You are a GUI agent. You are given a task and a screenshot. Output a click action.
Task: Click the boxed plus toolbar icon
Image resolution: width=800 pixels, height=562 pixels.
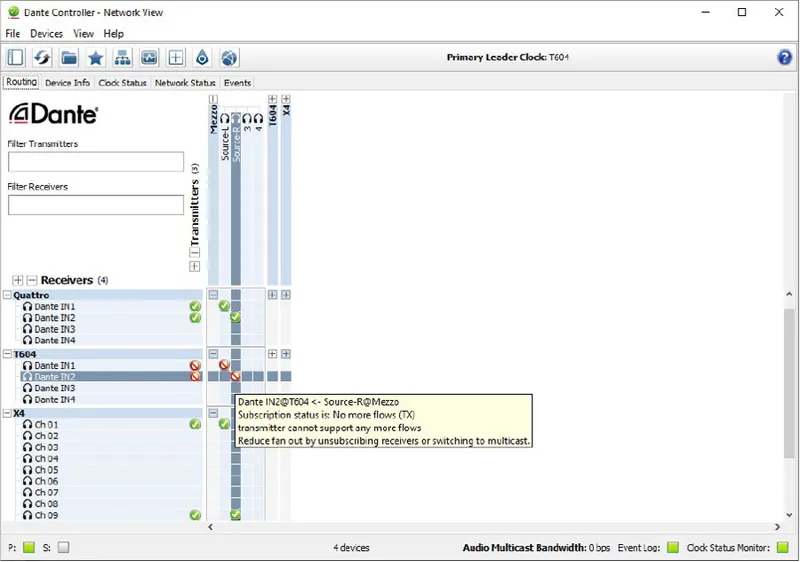tap(176, 58)
